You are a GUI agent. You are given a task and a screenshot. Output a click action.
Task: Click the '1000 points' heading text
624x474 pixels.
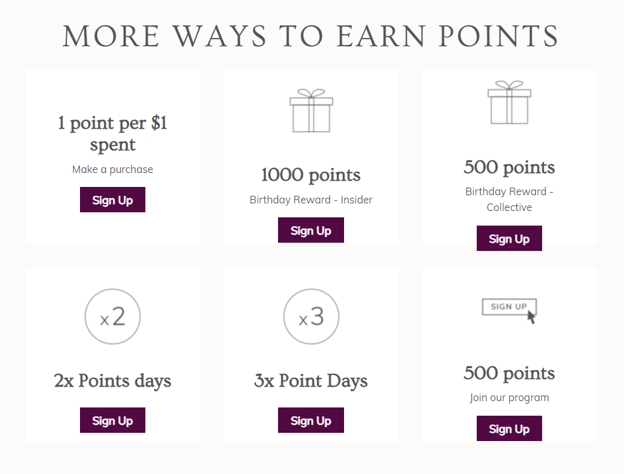pyautogui.click(x=311, y=175)
